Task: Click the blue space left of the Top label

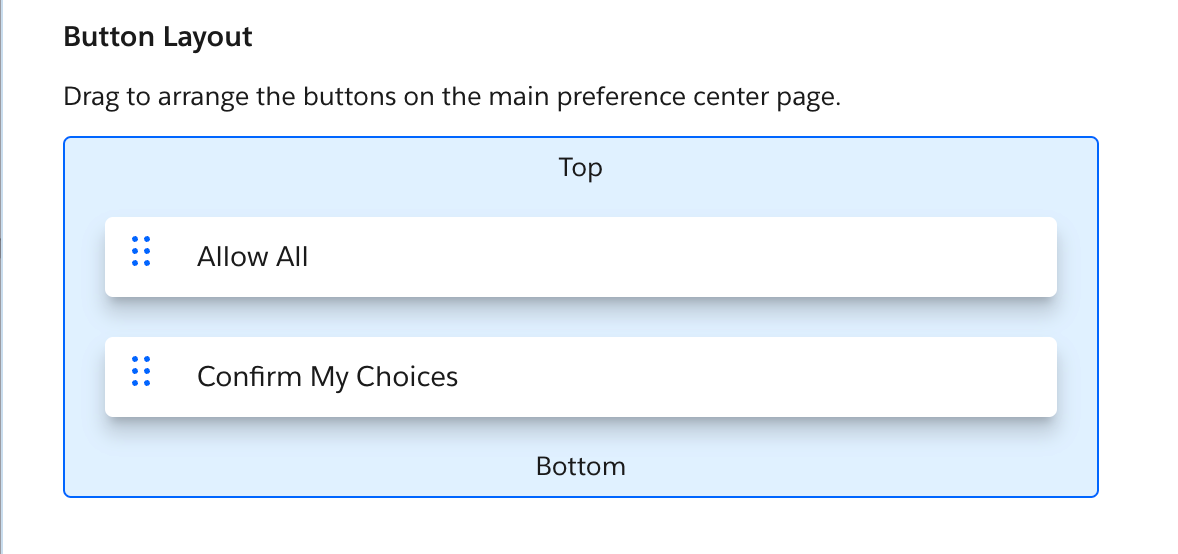Action: click(300, 167)
